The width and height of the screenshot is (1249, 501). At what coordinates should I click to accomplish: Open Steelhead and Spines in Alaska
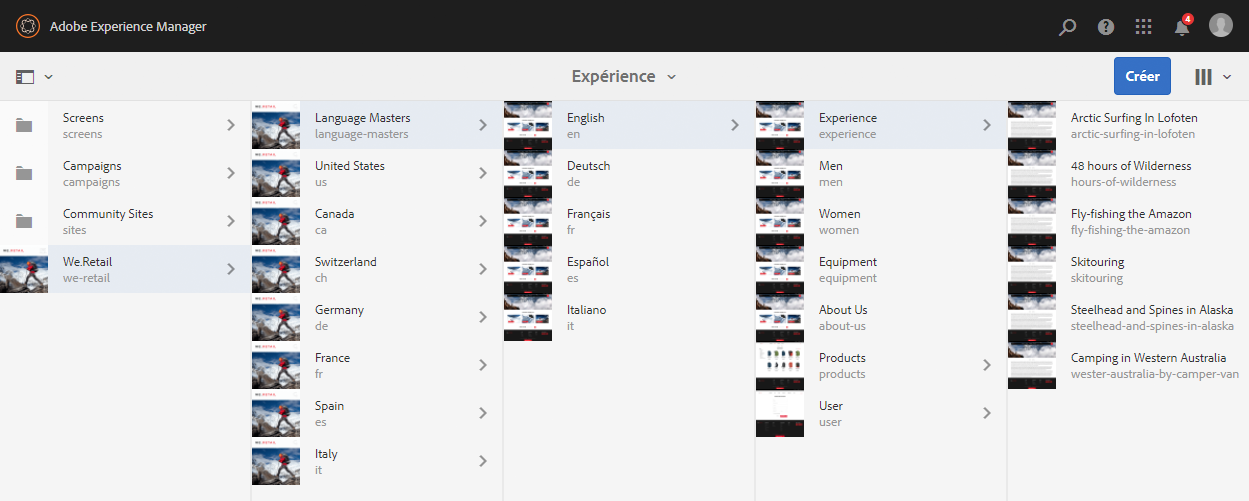(x=1128, y=317)
